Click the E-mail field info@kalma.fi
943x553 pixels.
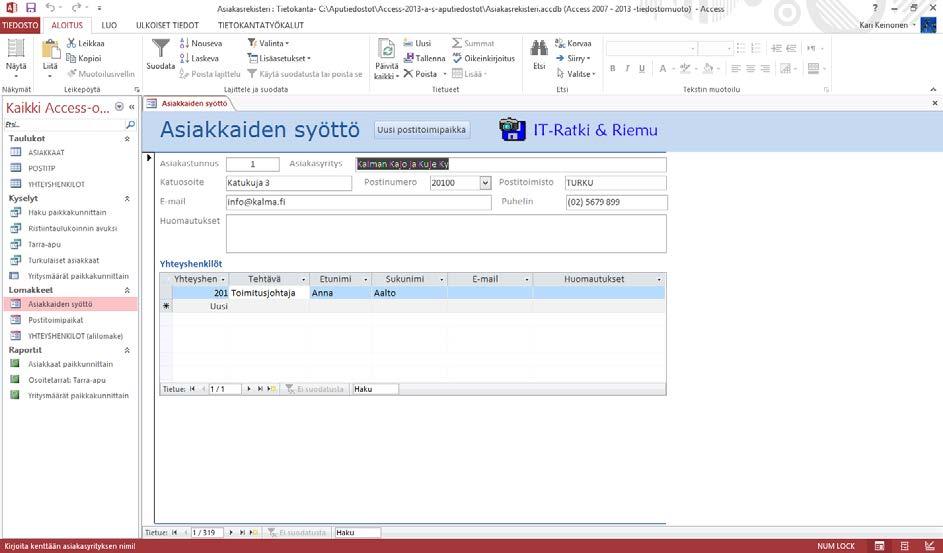(x=358, y=202)
